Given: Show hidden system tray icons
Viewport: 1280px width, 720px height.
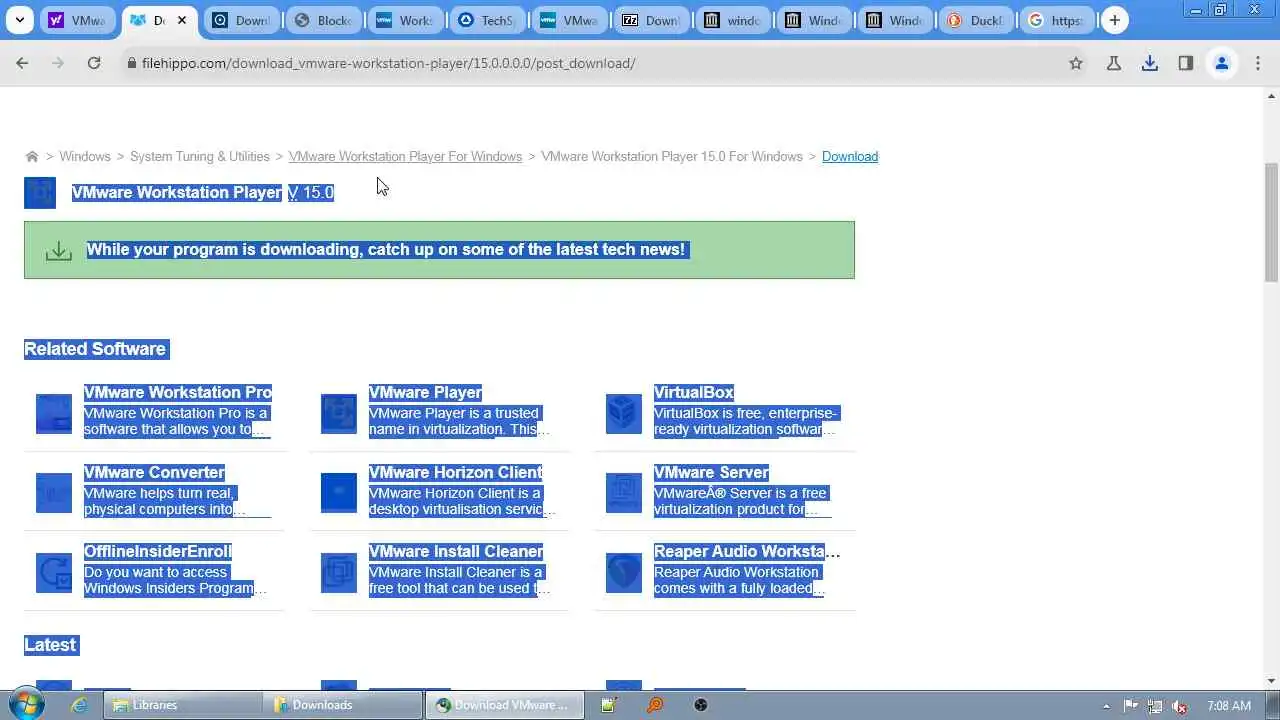Looking at the screenshot, I should pos(1106,706).
